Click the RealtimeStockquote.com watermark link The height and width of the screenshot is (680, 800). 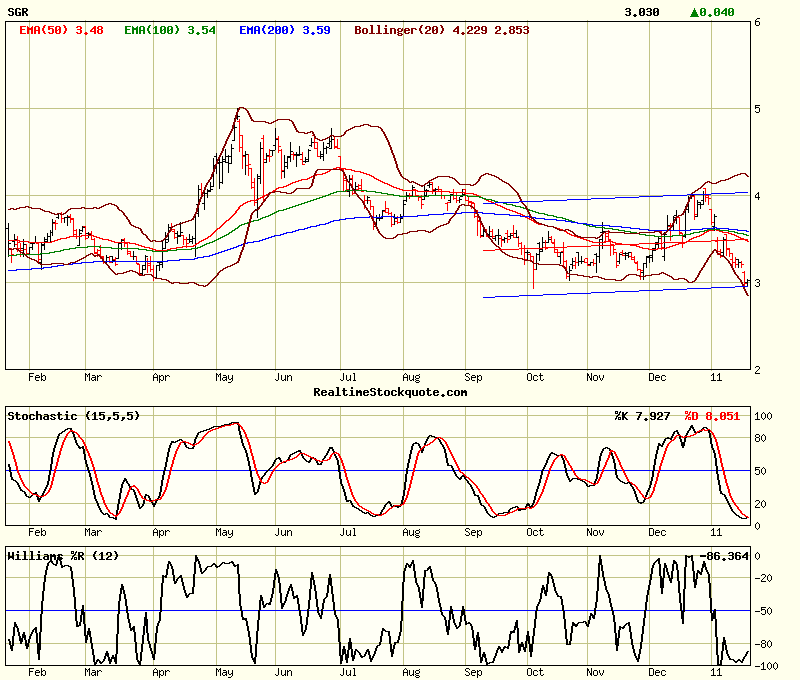[389, 392]
